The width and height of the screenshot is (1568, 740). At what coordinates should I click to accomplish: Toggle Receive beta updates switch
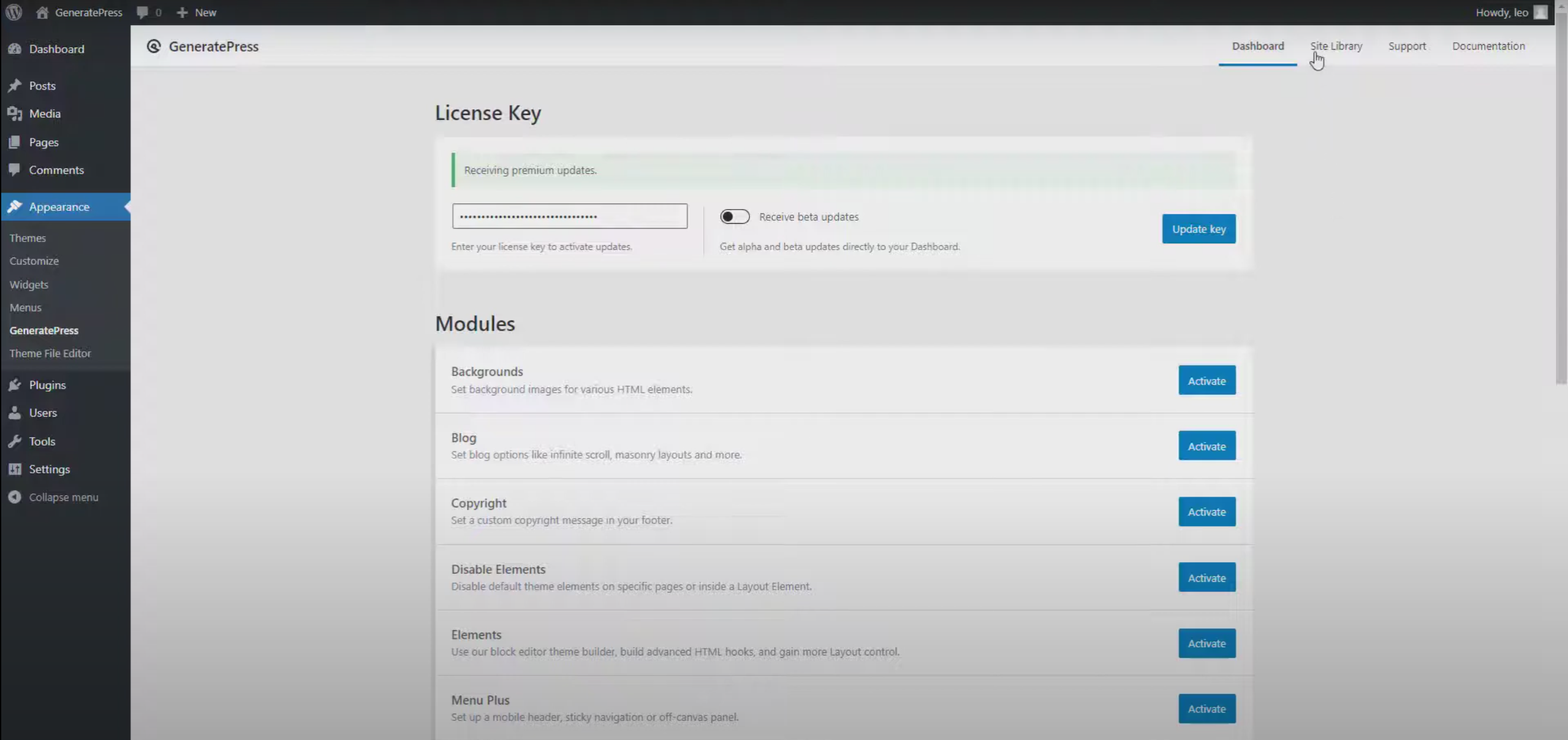734,216
